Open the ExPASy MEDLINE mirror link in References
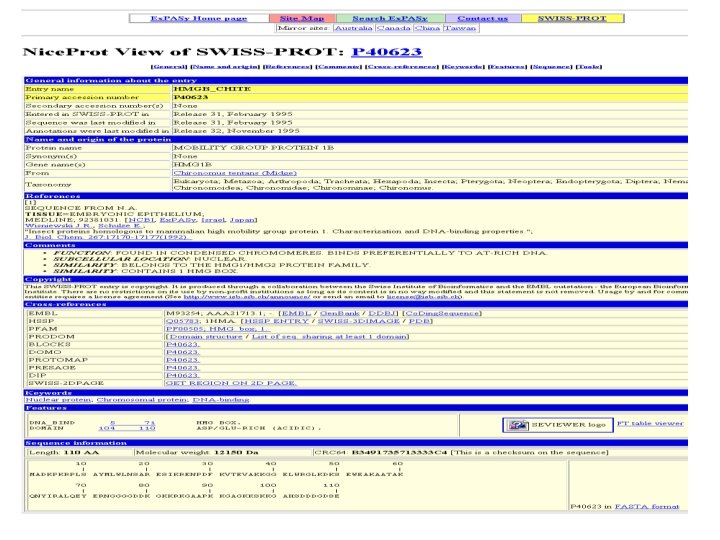The height and width of the screenshot is (540, 720). pyautogui.click(x=178, y=220)
